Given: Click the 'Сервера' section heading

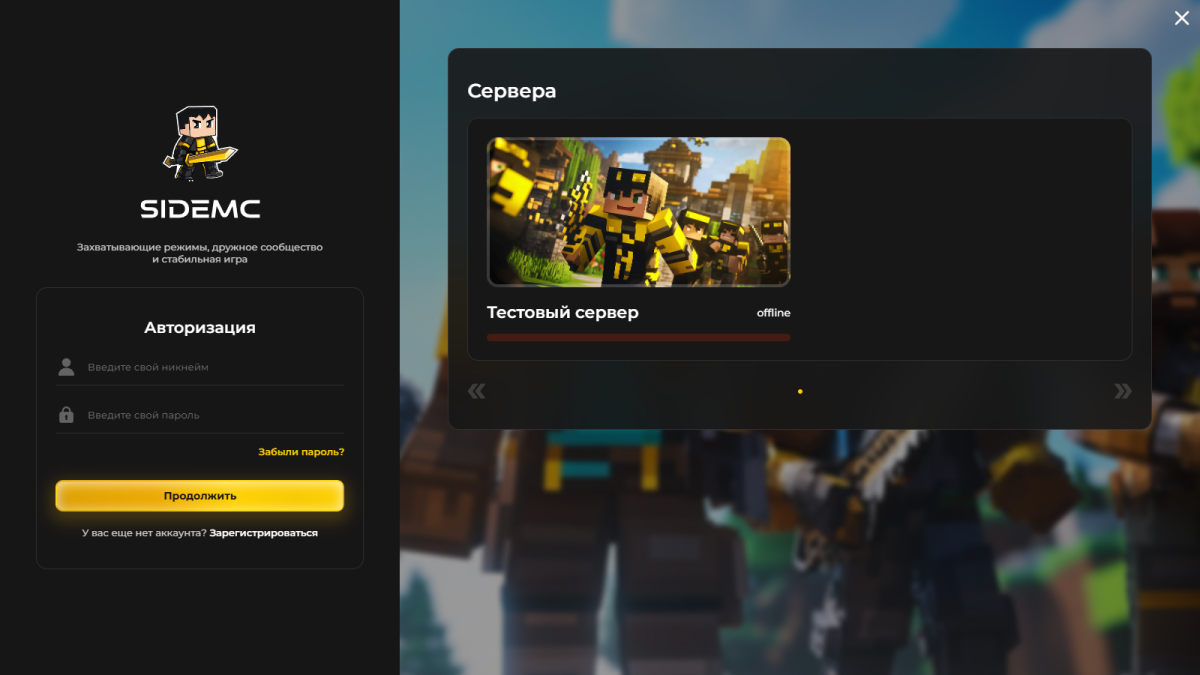Looking at the screenshot, I should (x=511, y=91).
